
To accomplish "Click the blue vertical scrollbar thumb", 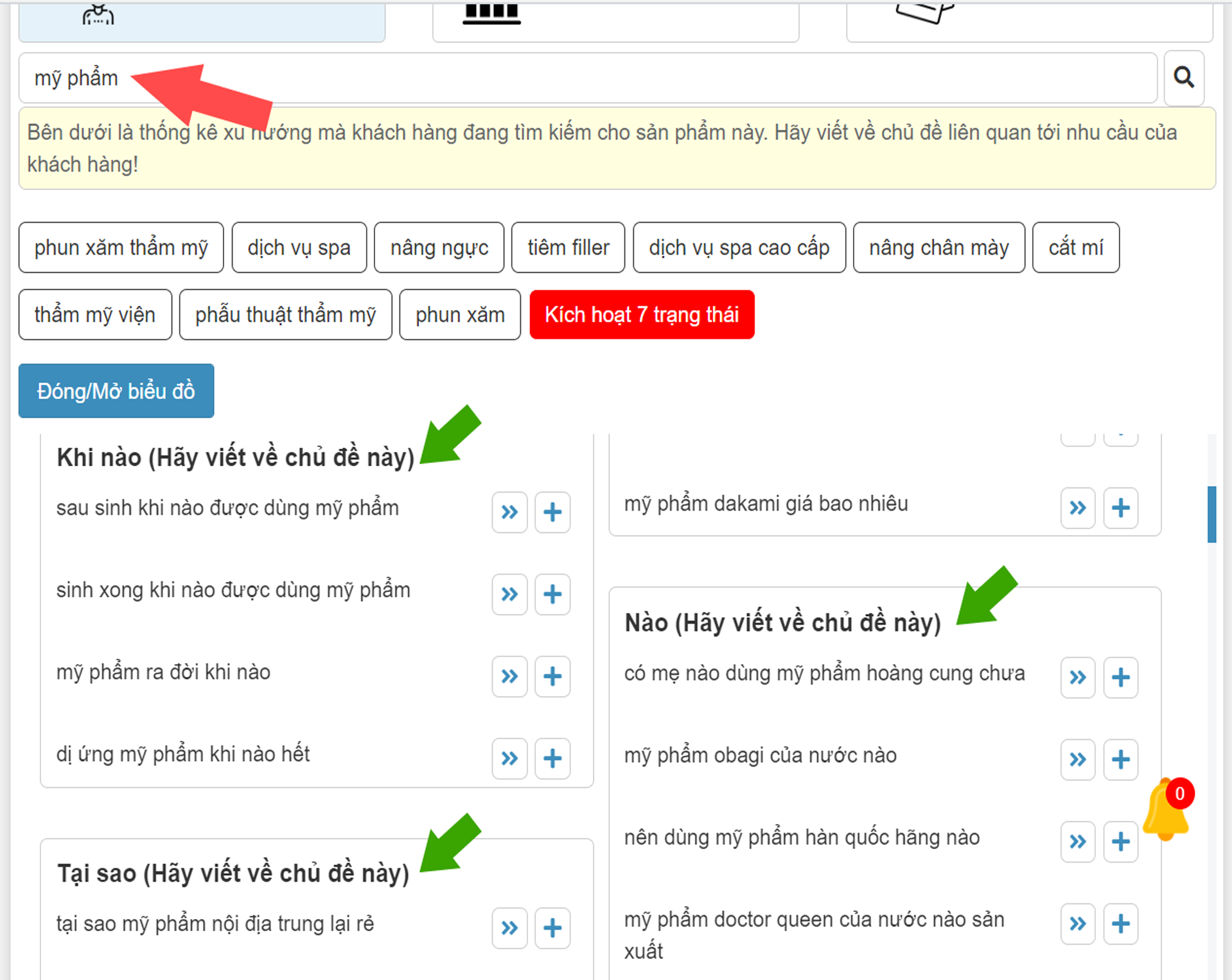I will point(1211,514).
